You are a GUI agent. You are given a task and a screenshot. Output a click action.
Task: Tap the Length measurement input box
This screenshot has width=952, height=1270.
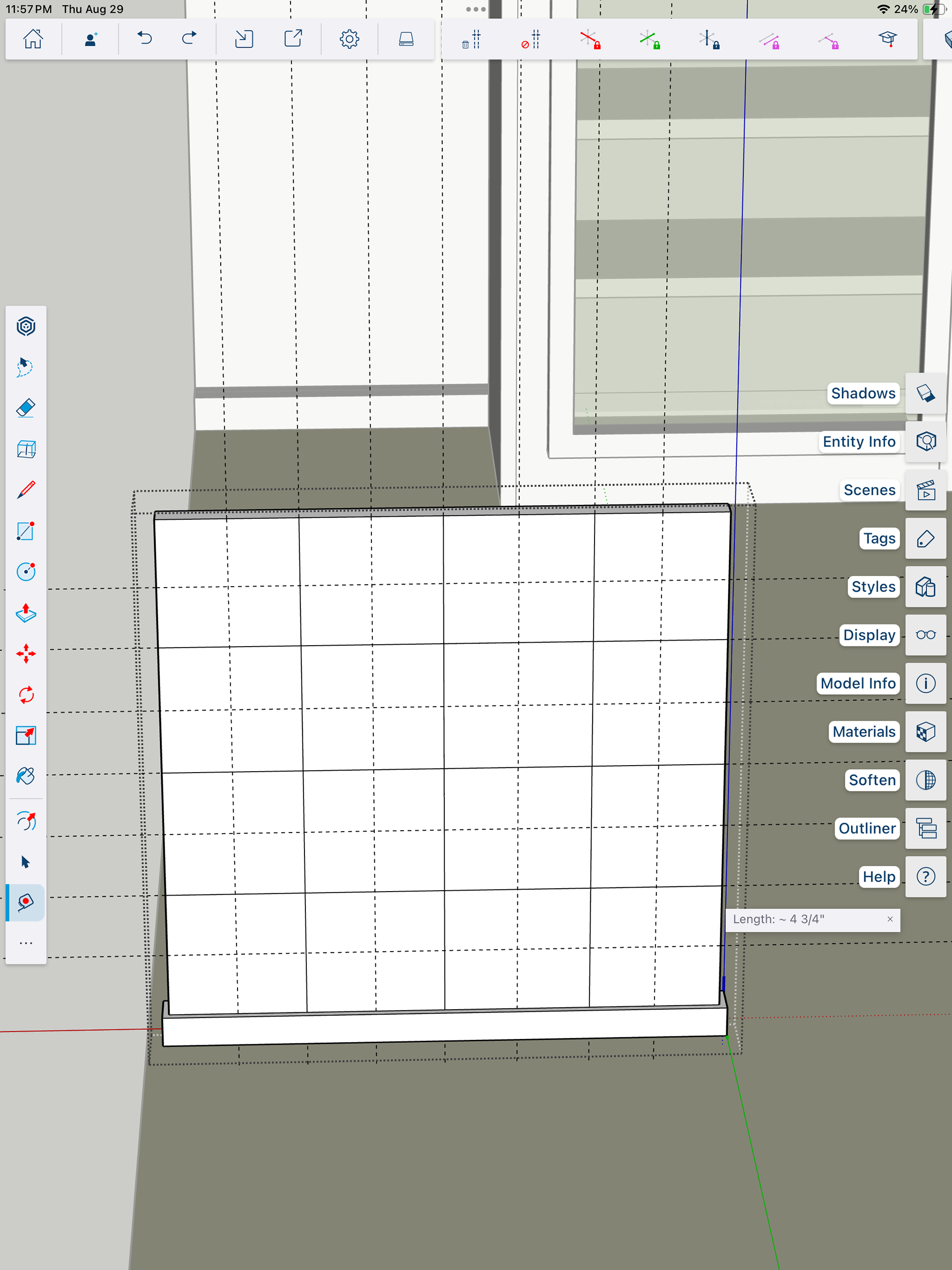pos(804,919)
